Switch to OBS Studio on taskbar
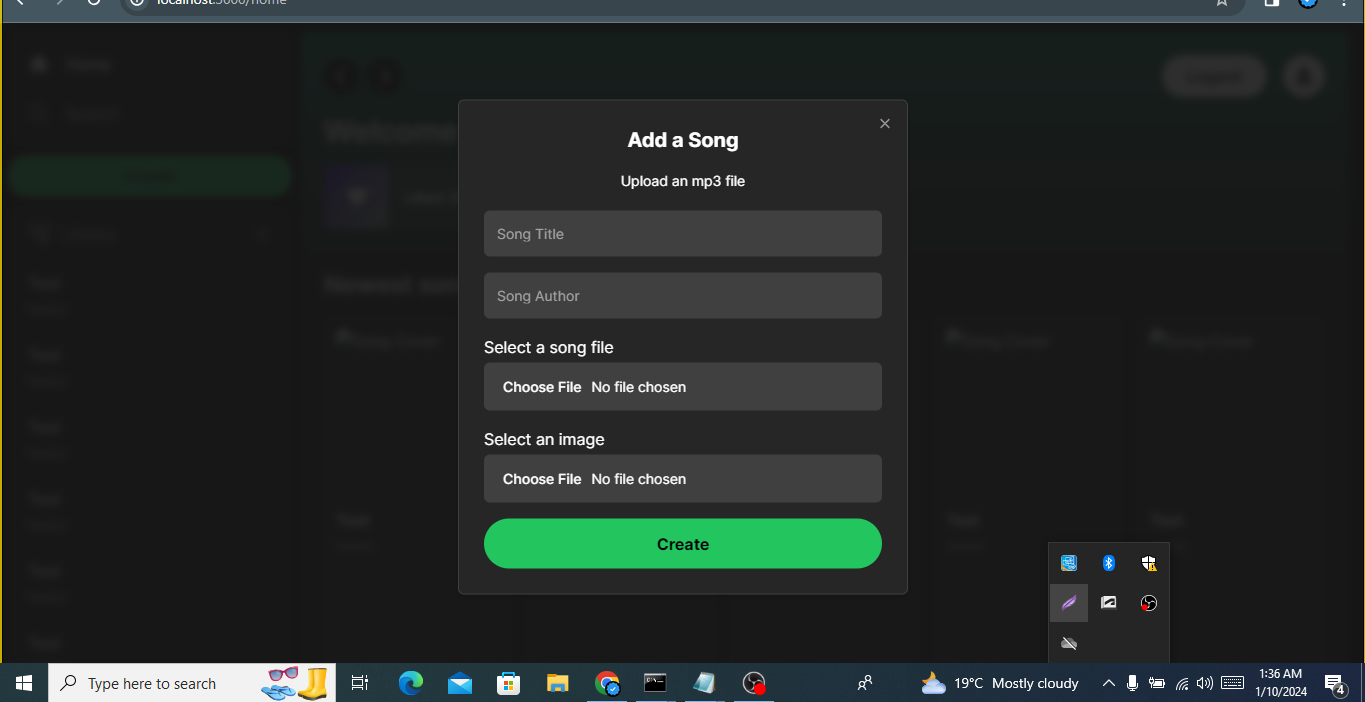The width and height of the screenshot is (1365, 702). click(754, 683)
